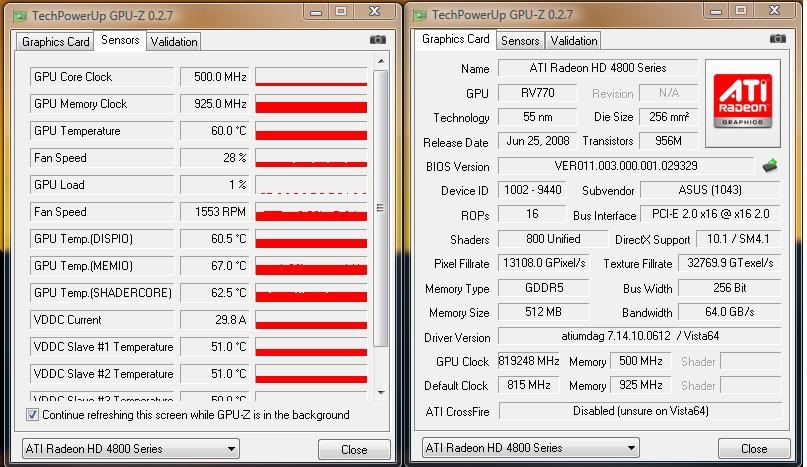Click the VDDC Current sensor label
The height and width of the screenshot is (467, 807).
click(101, 320)
